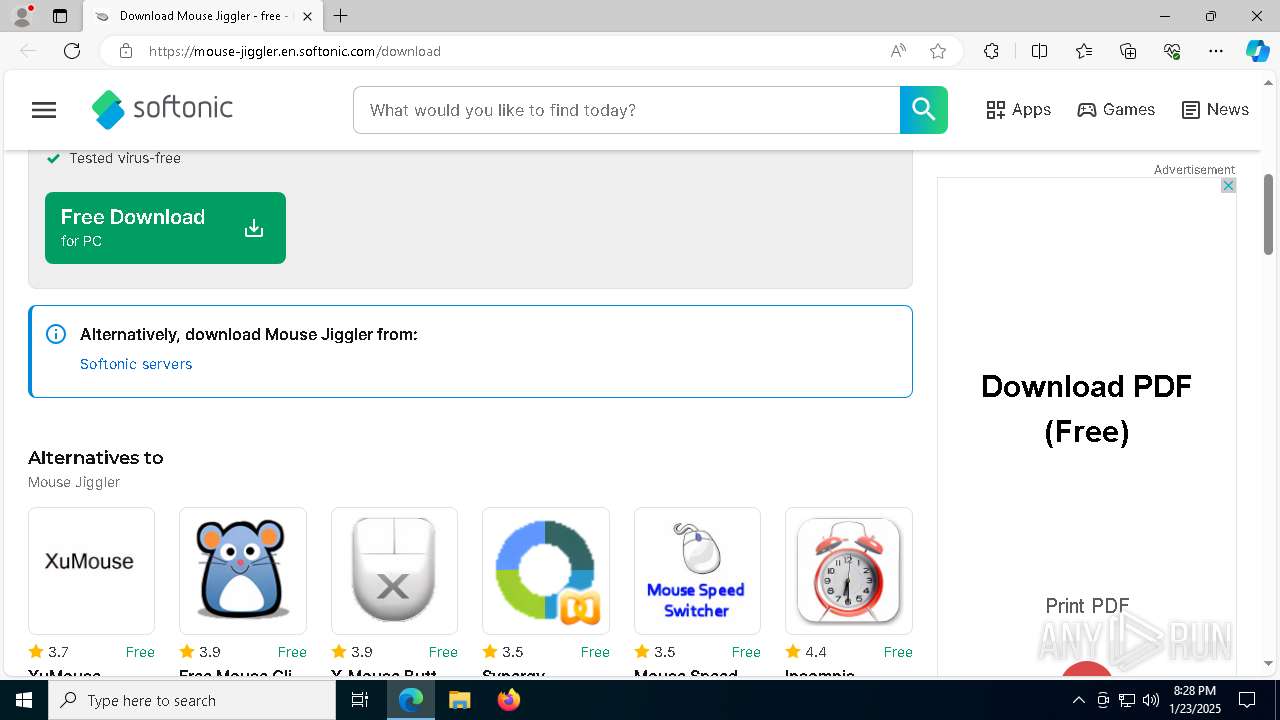Open a new browser tab

tap(341, 16)
